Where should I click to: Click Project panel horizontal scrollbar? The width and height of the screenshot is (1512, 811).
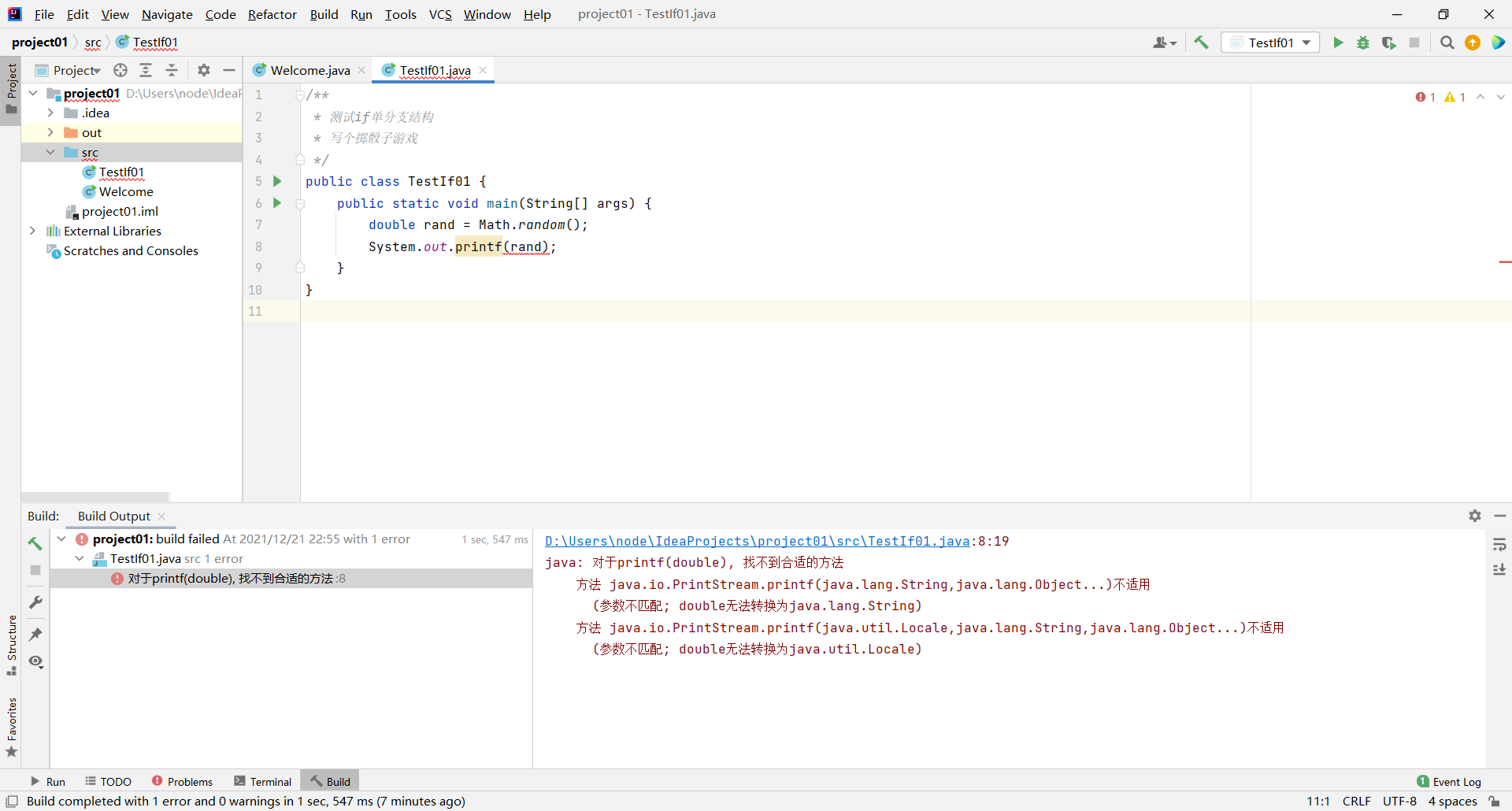(x=95, y=497)
